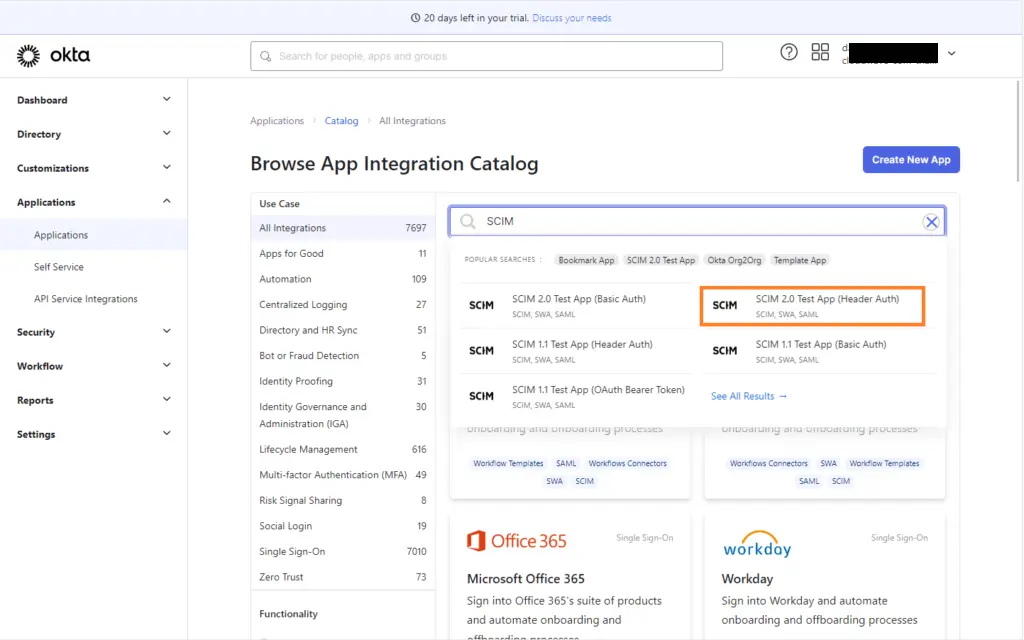Open the See All Results link
Screen dimensions: 1024x640
(748, 396)
